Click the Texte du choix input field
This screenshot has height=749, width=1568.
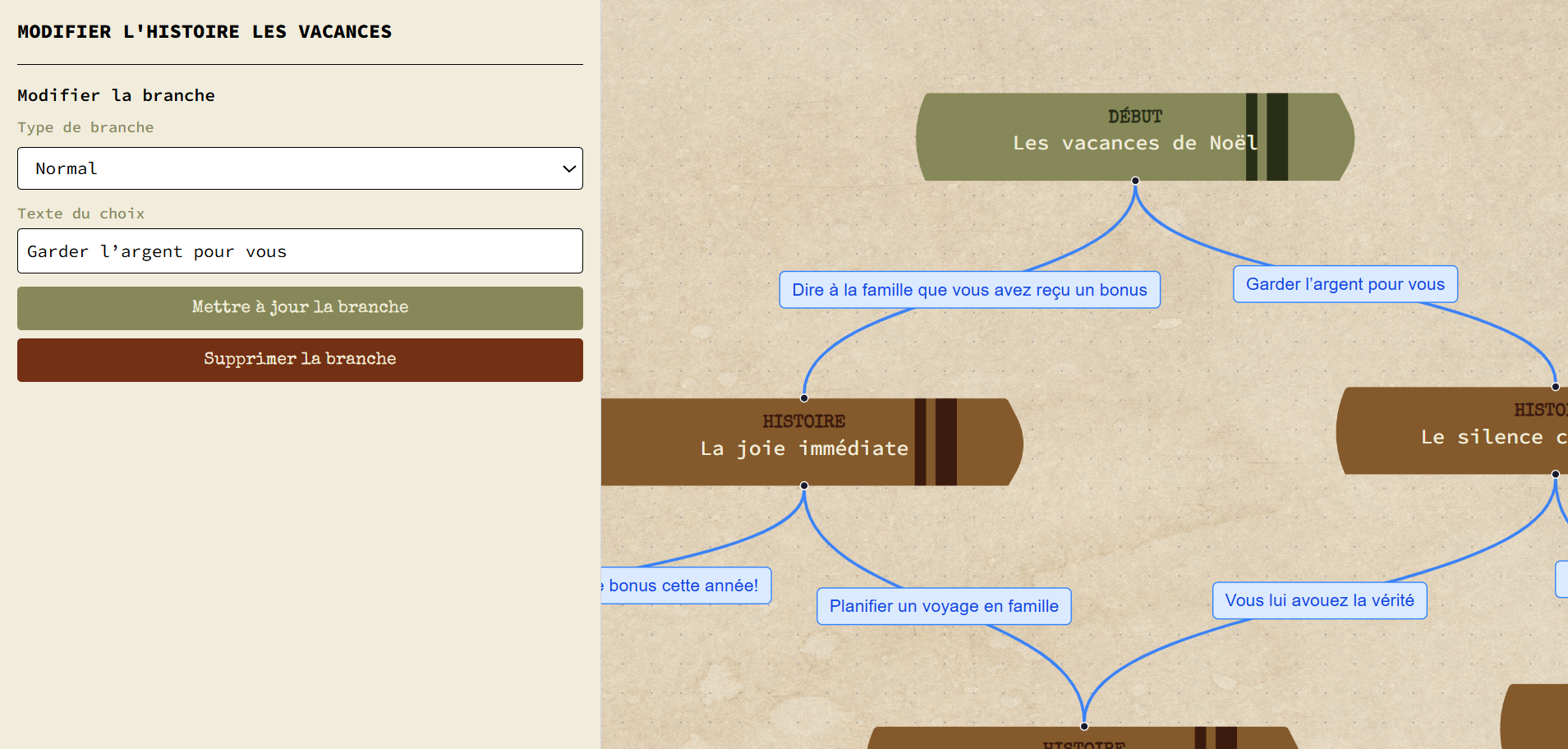point(300,251)
